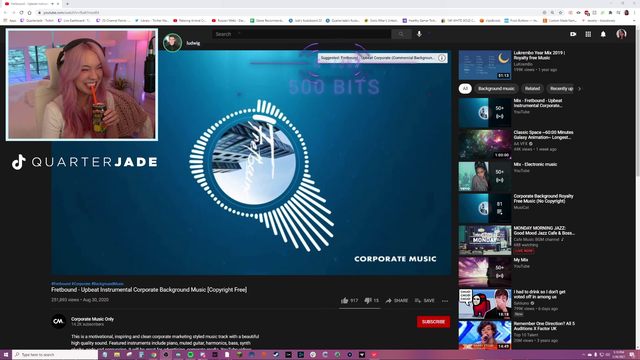This screenshot has height=360, width=640.
Task: Open Lukrembo Year Mix 2019 thumbnail
Action: [x=484, y=65]
